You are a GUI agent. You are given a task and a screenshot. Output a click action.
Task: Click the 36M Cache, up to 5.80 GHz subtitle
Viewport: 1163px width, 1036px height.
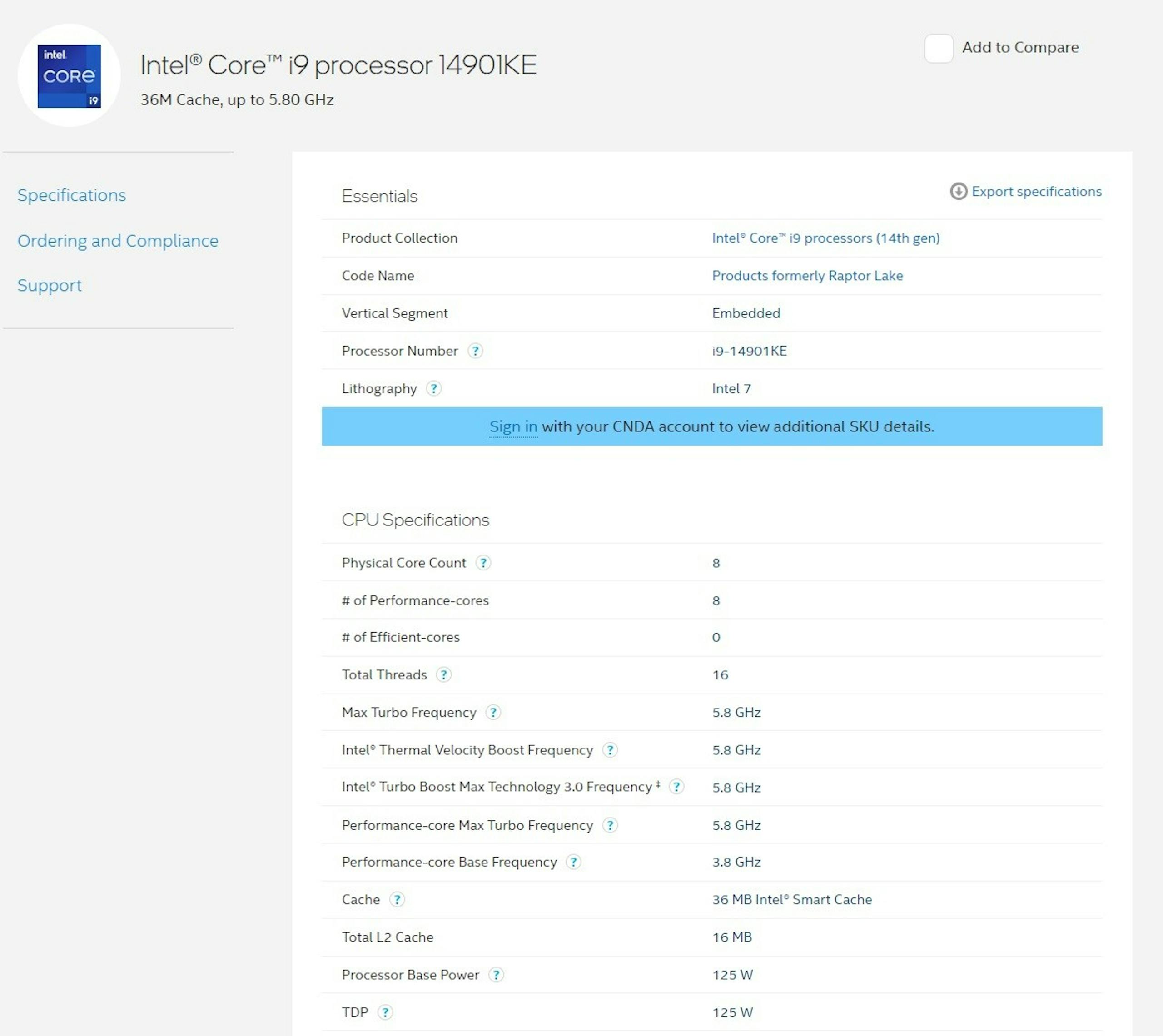237,99
